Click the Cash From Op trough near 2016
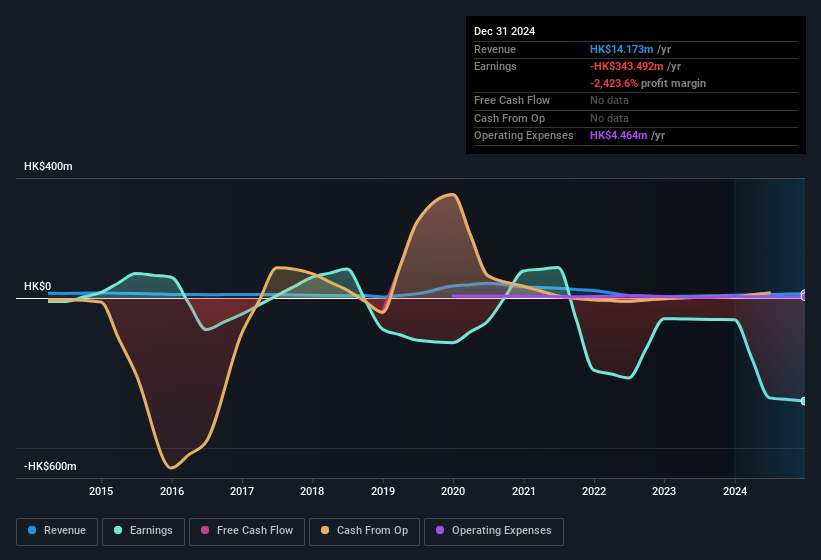This screenshot has width=821, height=560. [x=171, y=467]
